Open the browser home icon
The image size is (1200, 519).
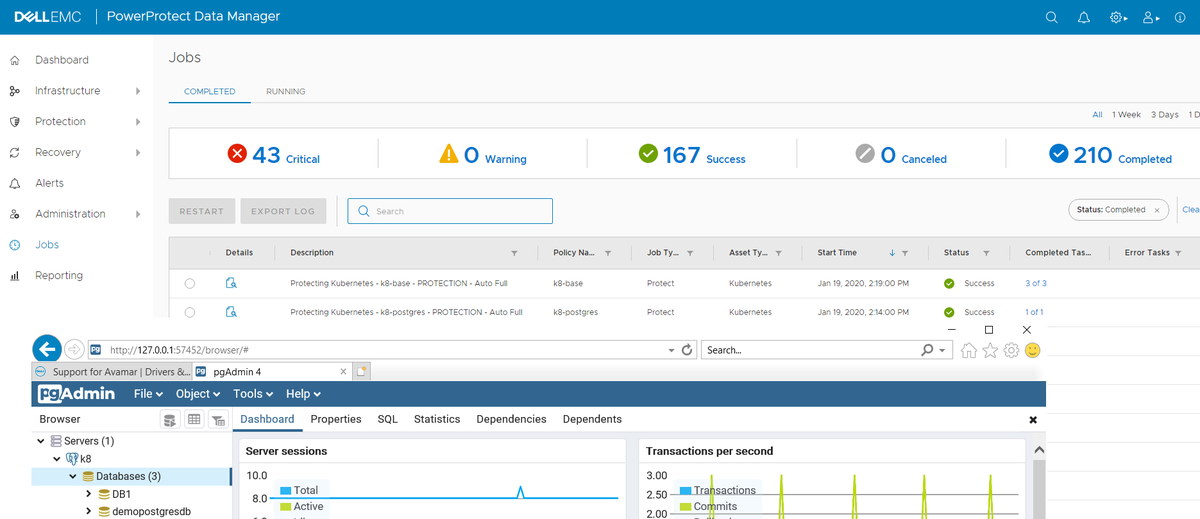tap(968, 350)
